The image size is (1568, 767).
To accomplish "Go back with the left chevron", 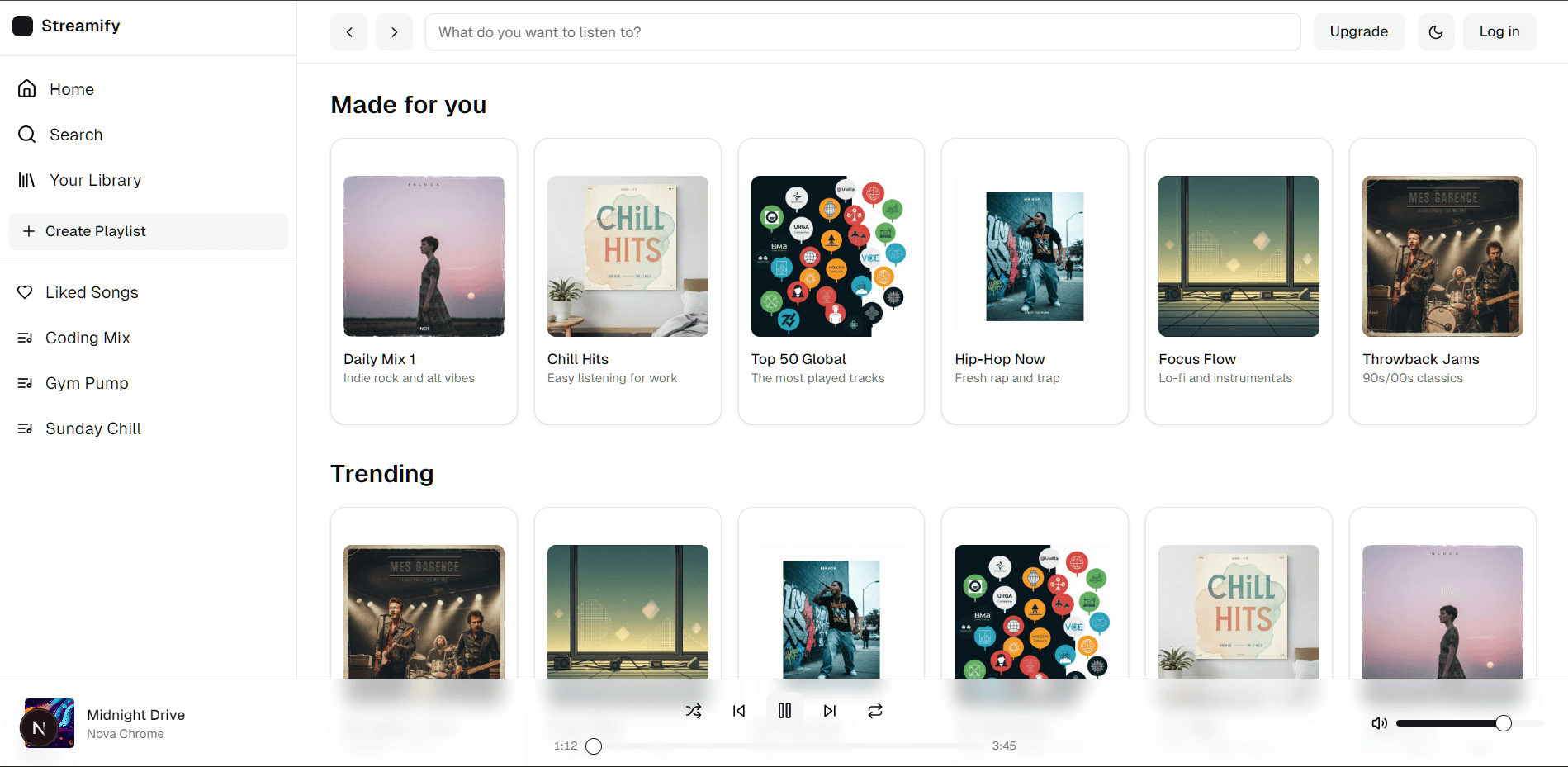I will 349,32.
